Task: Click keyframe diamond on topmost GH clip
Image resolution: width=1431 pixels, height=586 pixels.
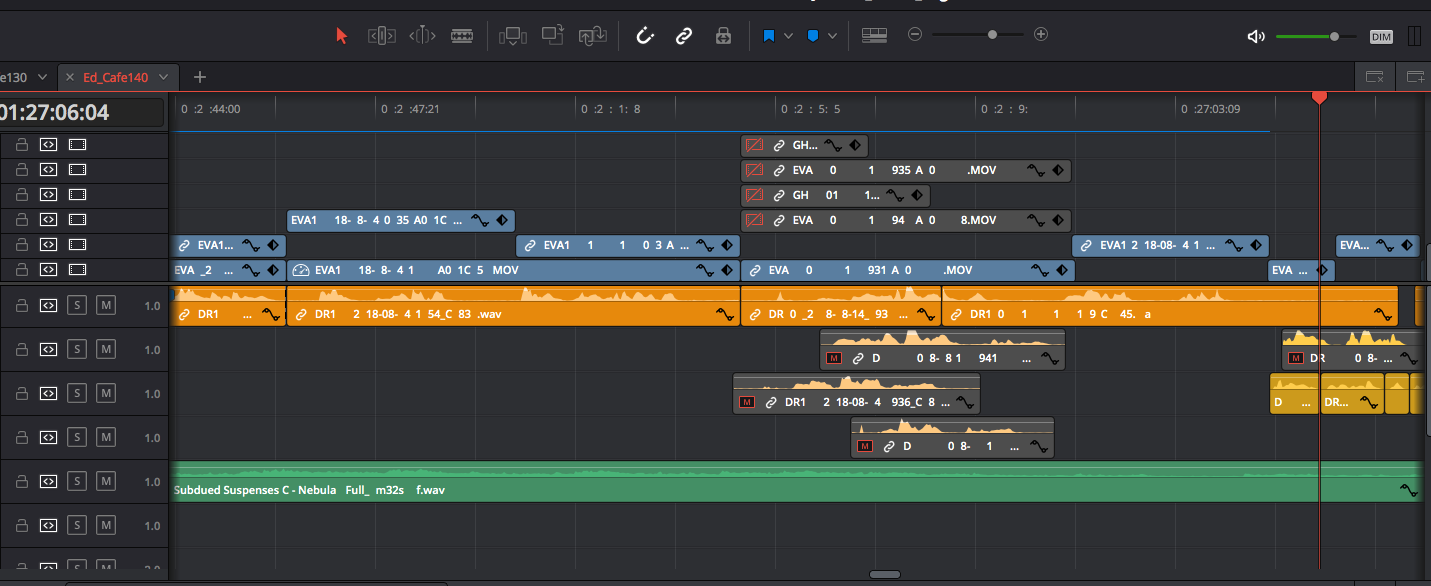Action: point(855,146)
